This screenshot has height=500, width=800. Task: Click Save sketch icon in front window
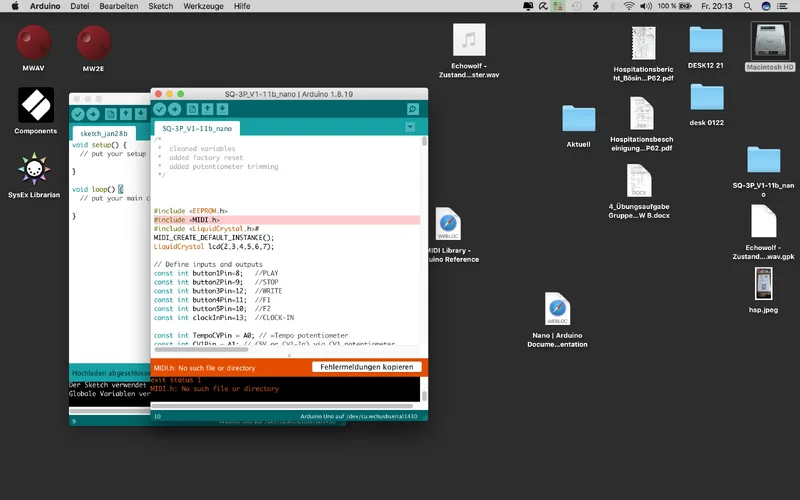click(x=224, y=109)
